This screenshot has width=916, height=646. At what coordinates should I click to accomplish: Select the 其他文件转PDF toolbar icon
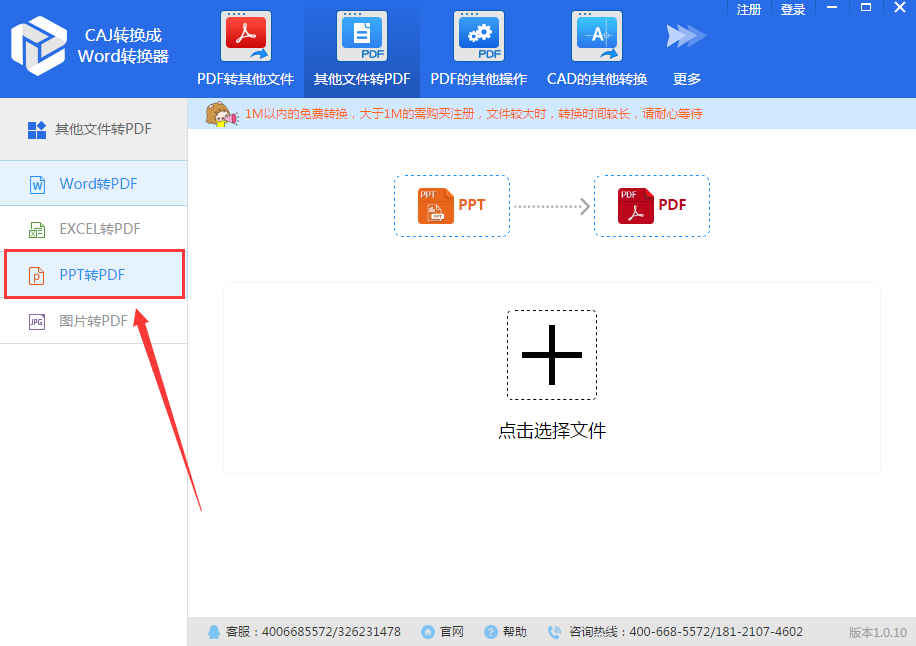[362, 36]
